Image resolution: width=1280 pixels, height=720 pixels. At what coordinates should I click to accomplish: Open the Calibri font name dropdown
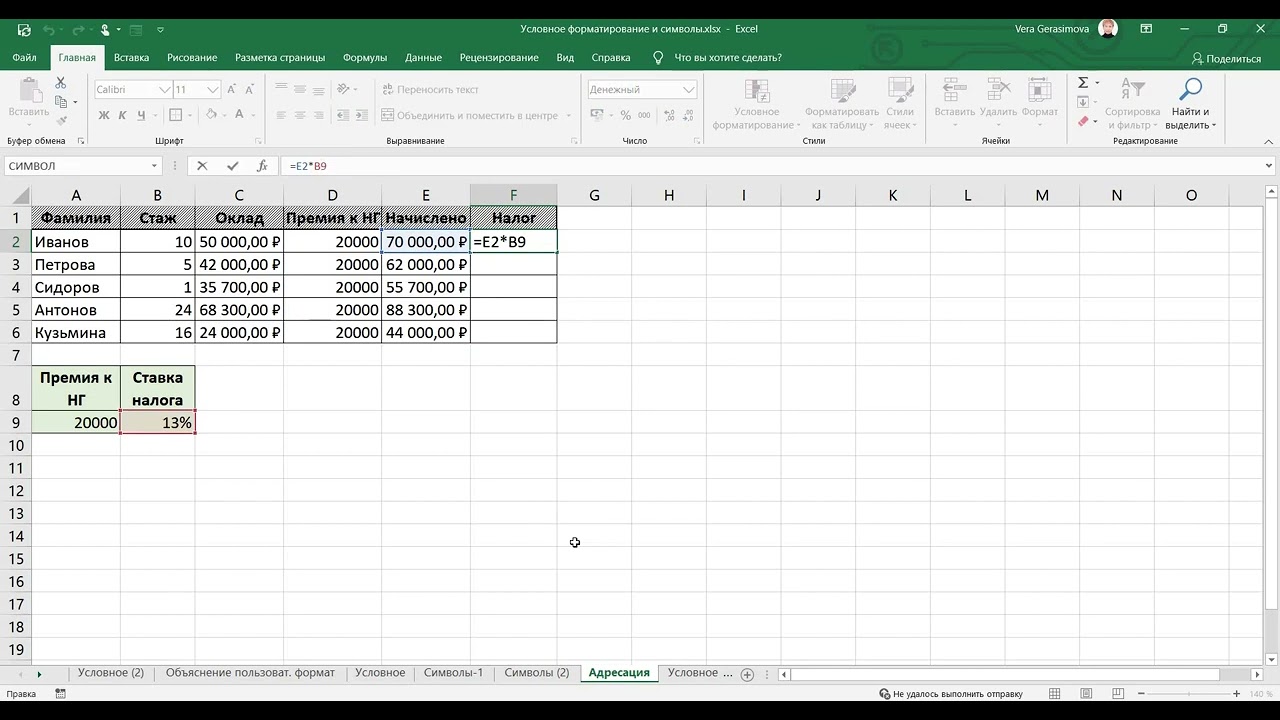tap(164, 89)
